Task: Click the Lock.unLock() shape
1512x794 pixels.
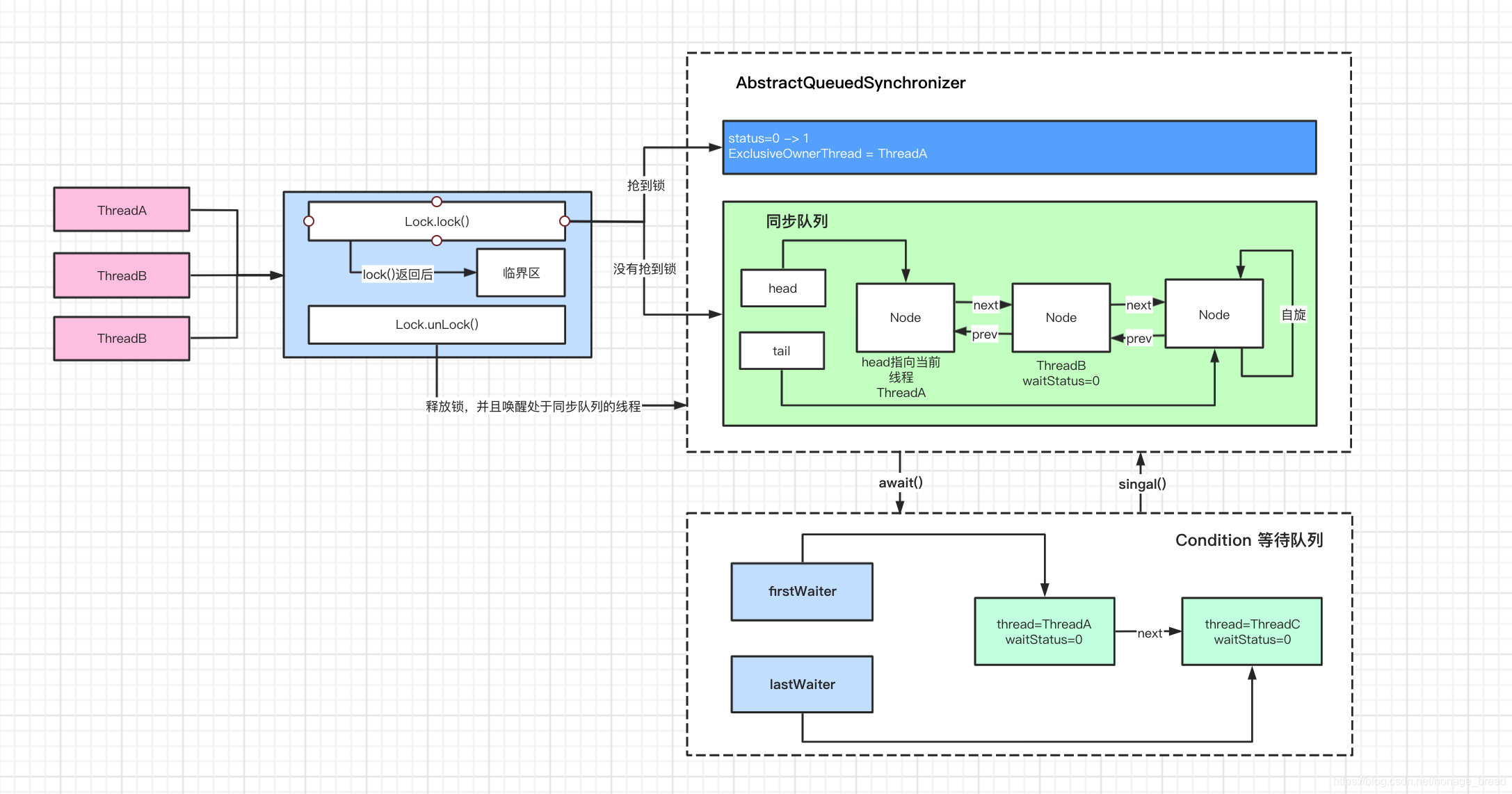Action: (x=437, y=324)
